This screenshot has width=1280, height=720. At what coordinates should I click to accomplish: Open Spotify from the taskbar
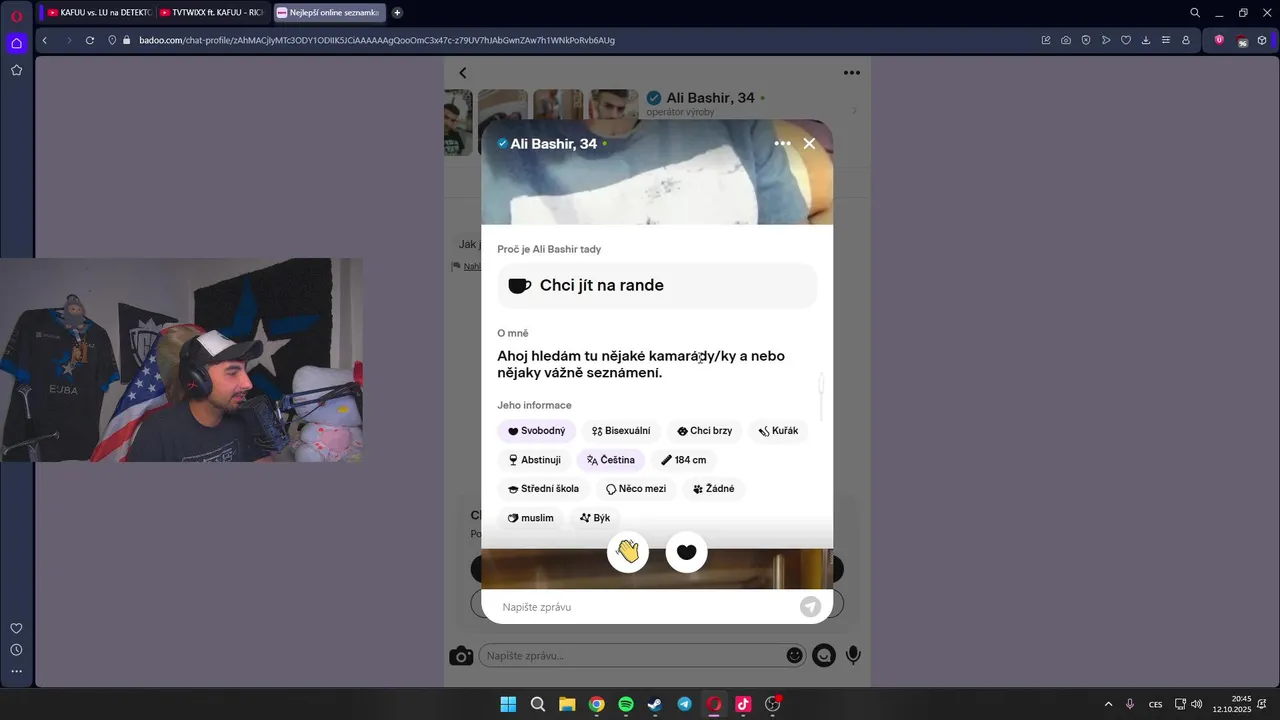click(626, 704)
